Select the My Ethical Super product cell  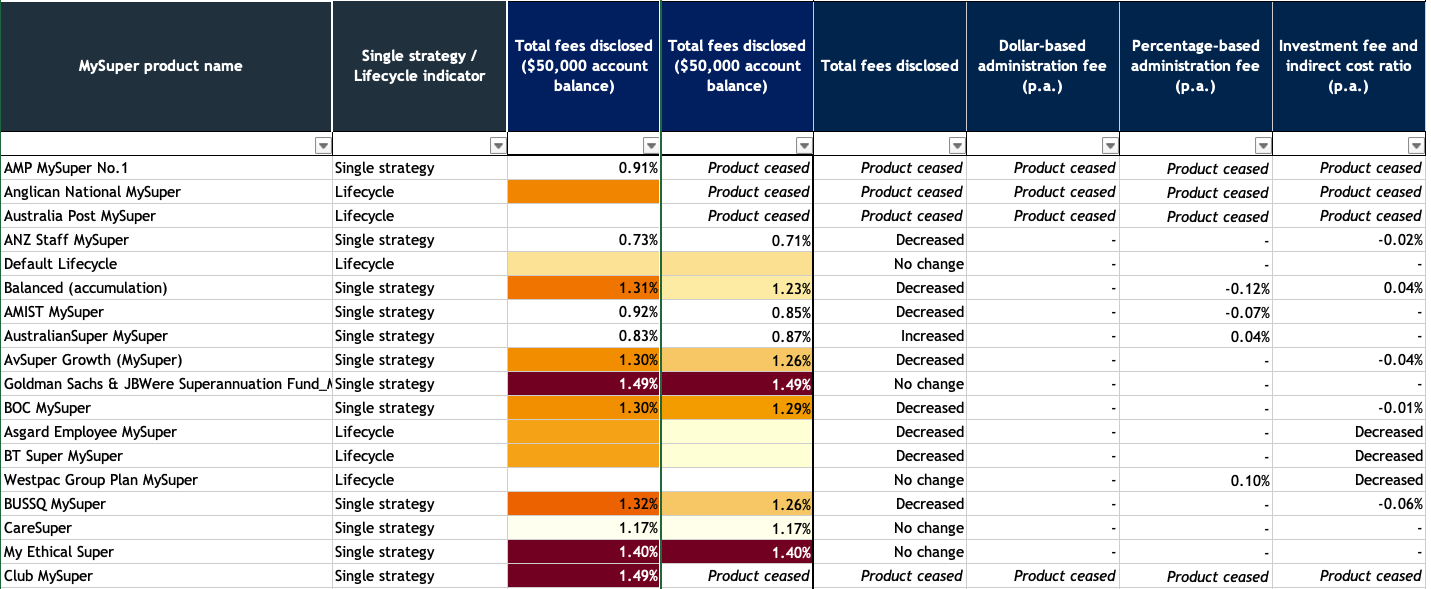pos(166,552)
